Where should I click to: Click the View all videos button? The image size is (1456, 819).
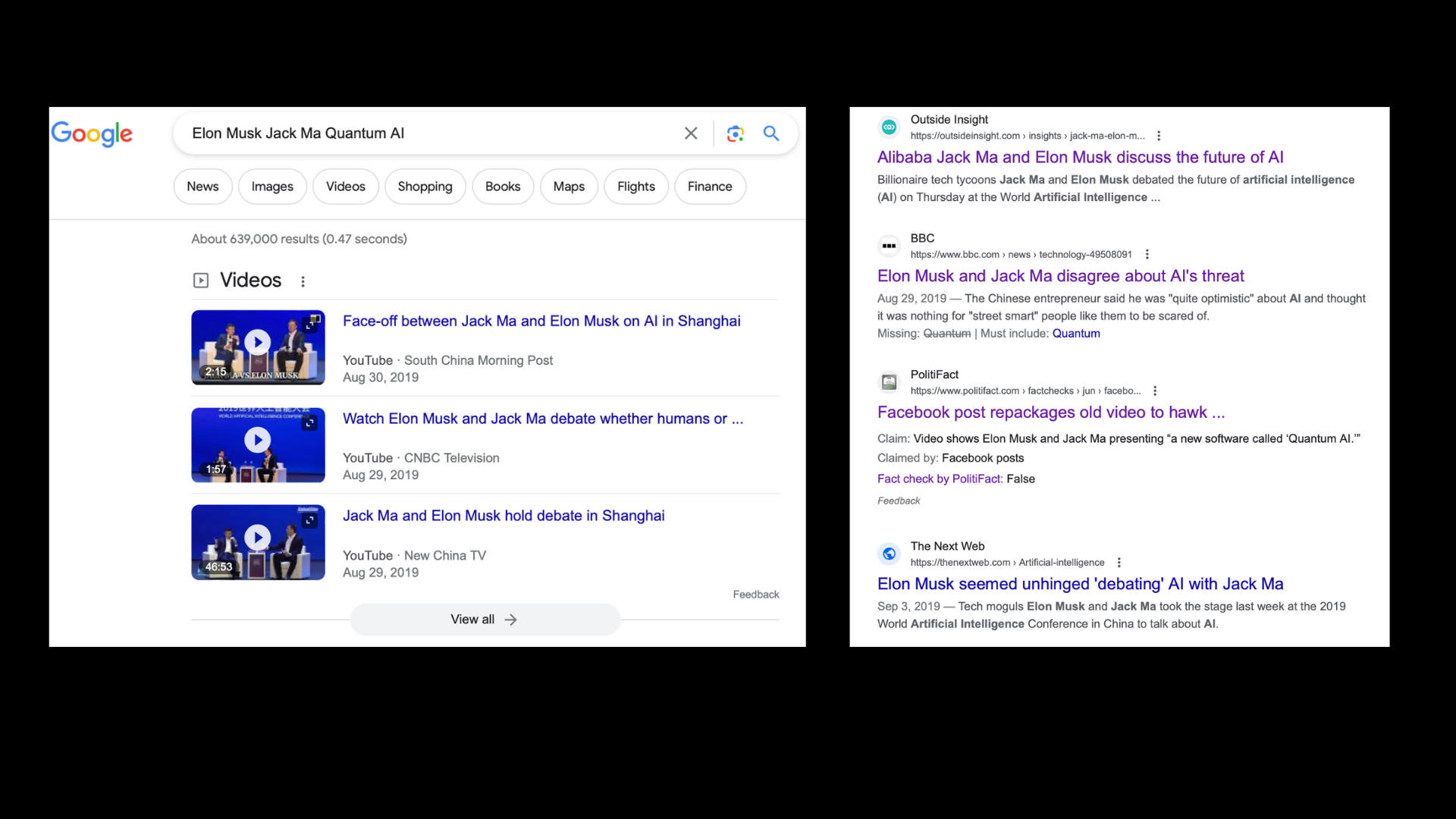[485, 620]
